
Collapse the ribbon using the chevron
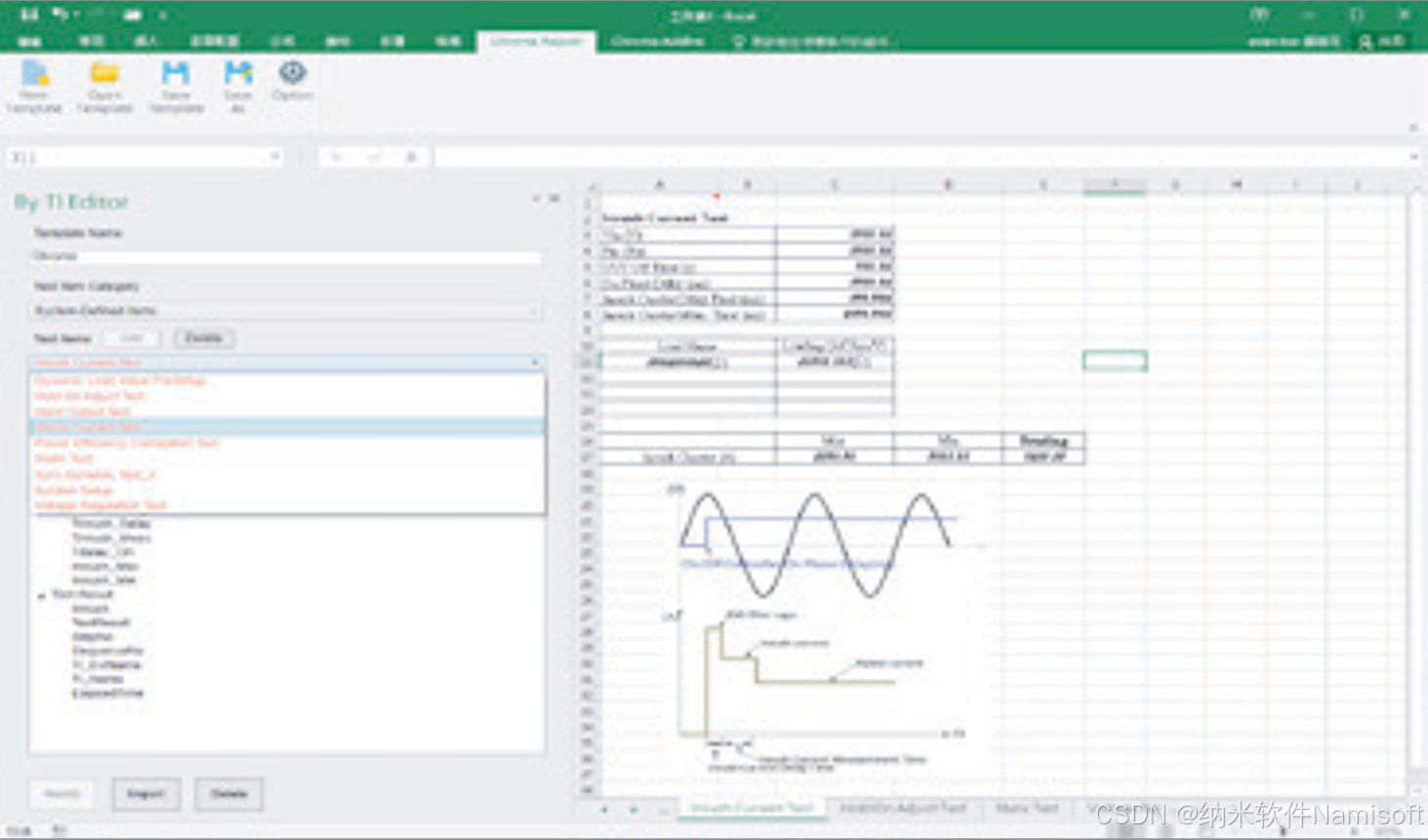(x=1412, y=127)
